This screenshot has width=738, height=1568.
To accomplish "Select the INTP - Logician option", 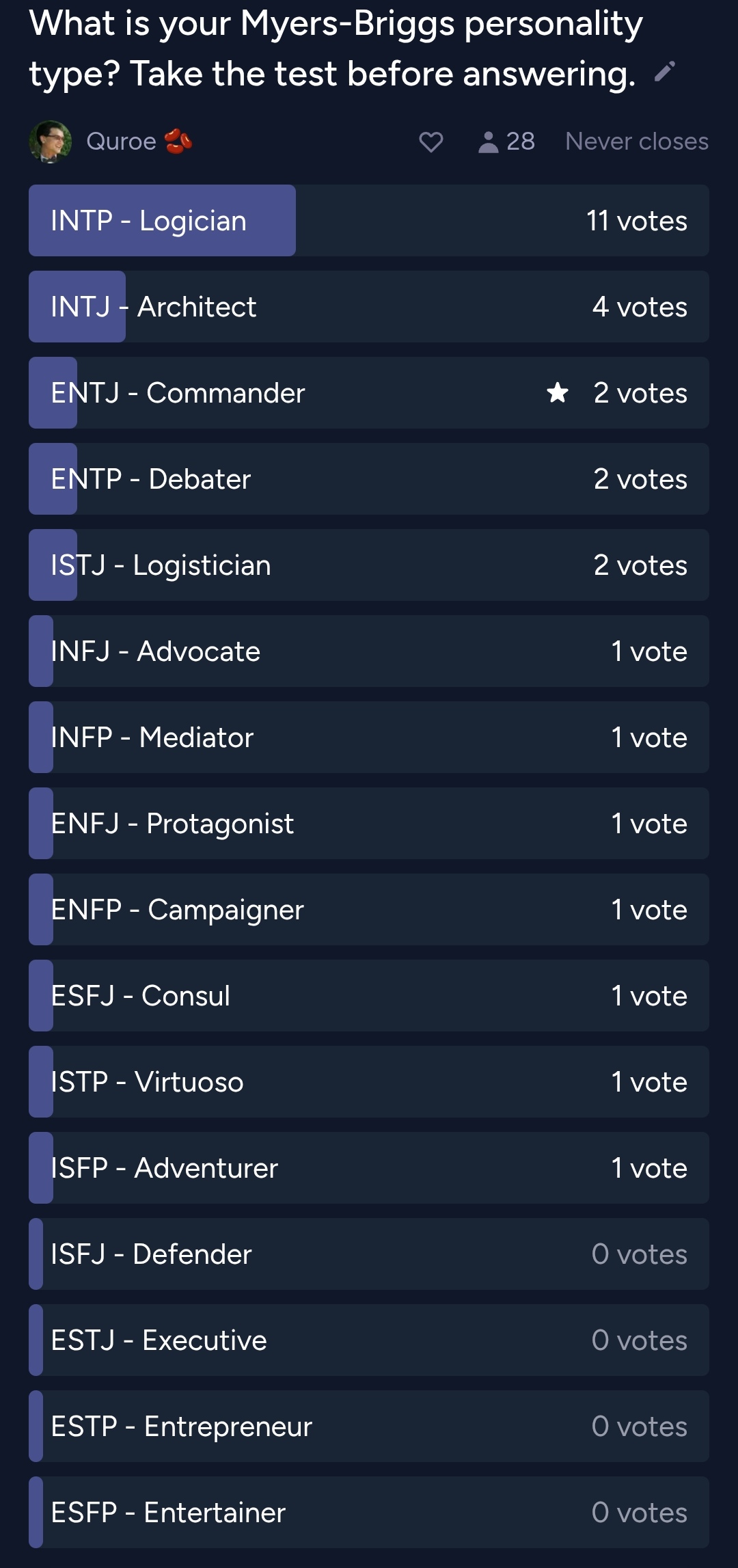I will click(x=369, y=221).
